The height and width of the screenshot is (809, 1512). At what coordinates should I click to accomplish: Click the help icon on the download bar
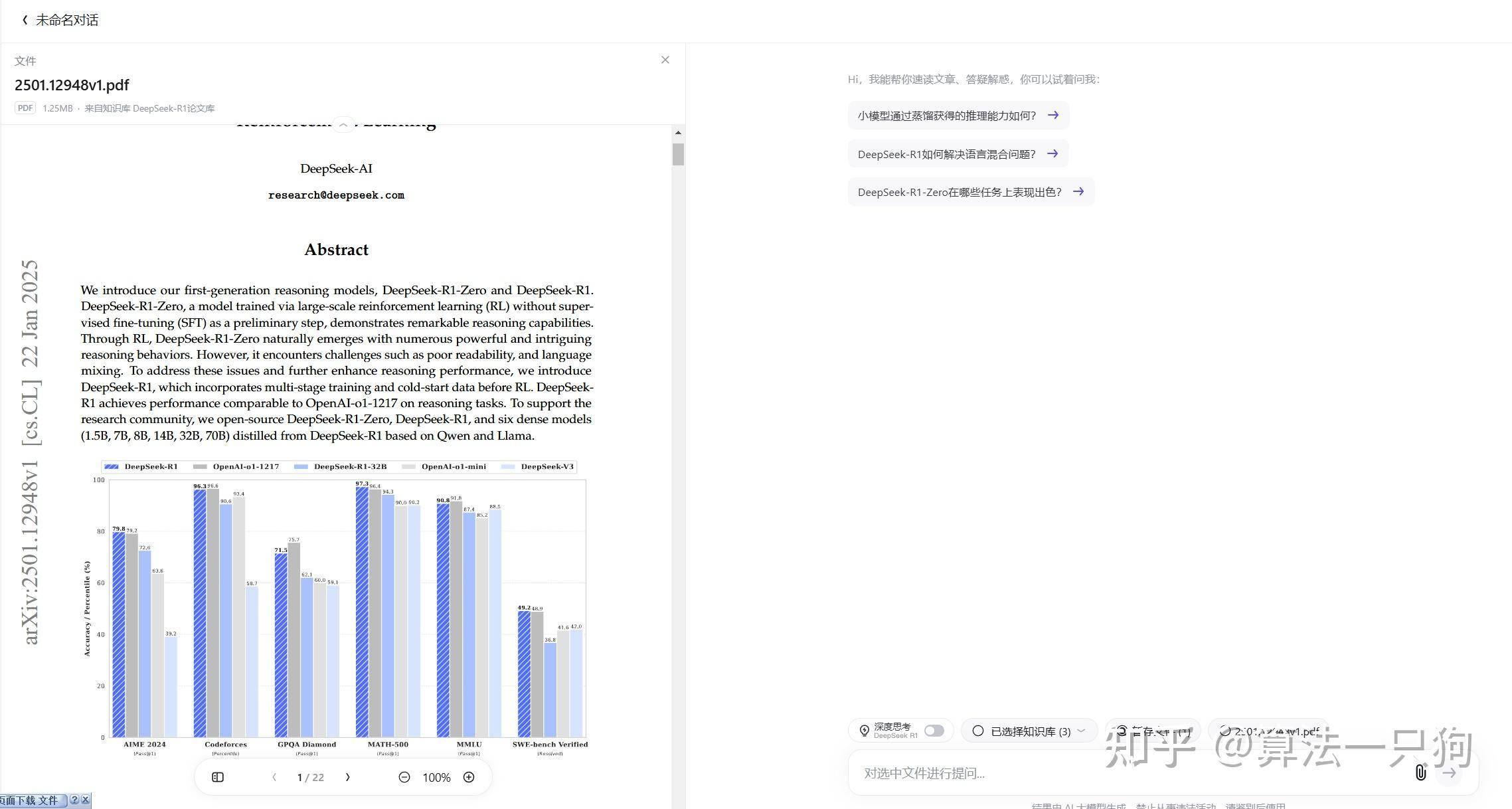(x=74, y=800)
